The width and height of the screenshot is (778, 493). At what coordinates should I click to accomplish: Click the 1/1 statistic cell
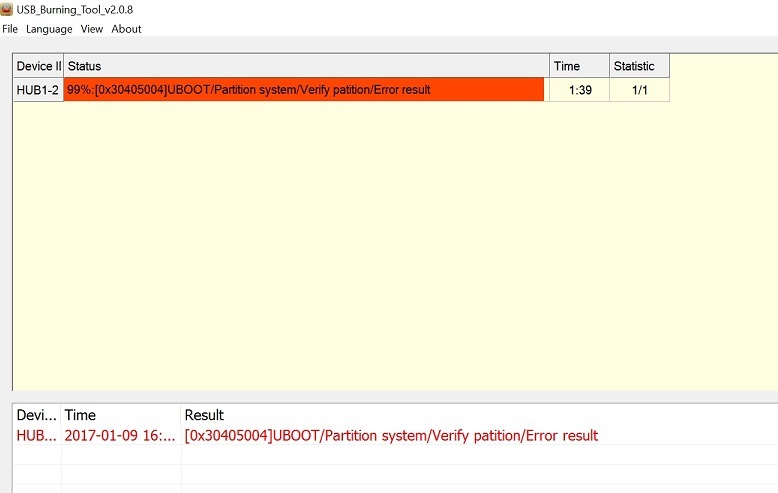click(x=639, y=90)
